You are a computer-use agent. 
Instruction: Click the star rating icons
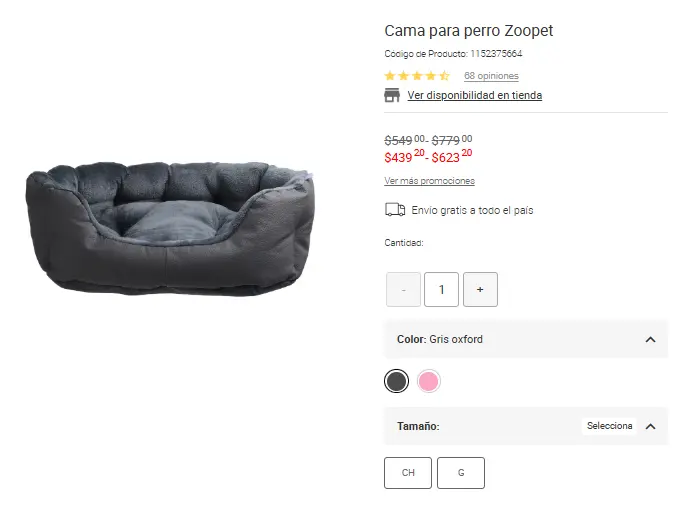pyautogui.click(x=417, y=76)
